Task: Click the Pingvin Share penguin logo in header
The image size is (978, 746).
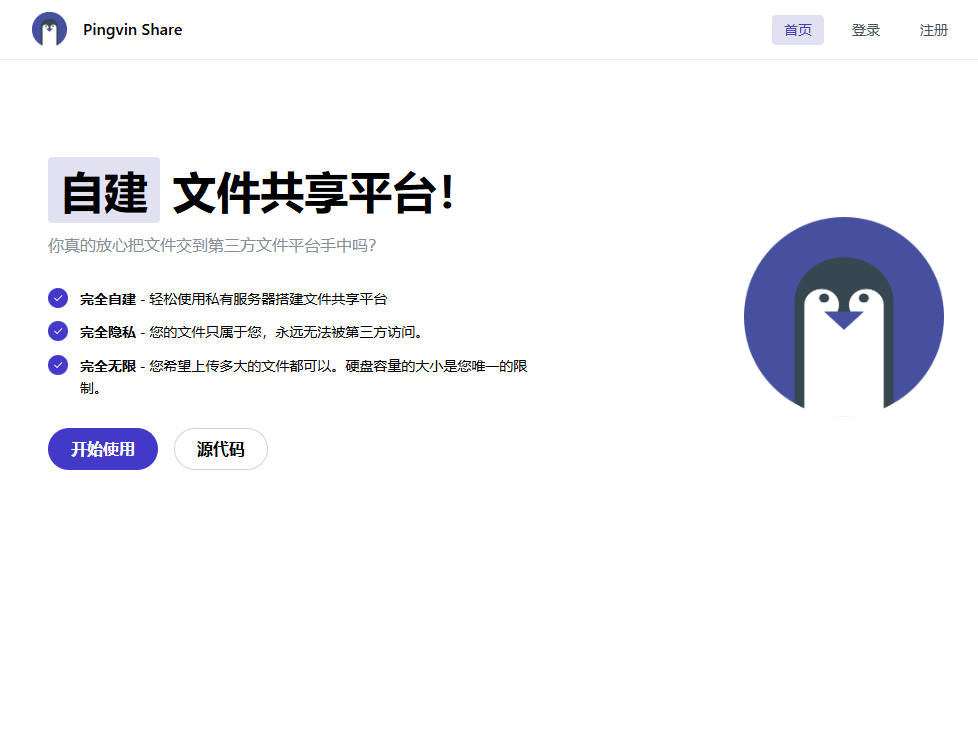Action: (49, 30)
